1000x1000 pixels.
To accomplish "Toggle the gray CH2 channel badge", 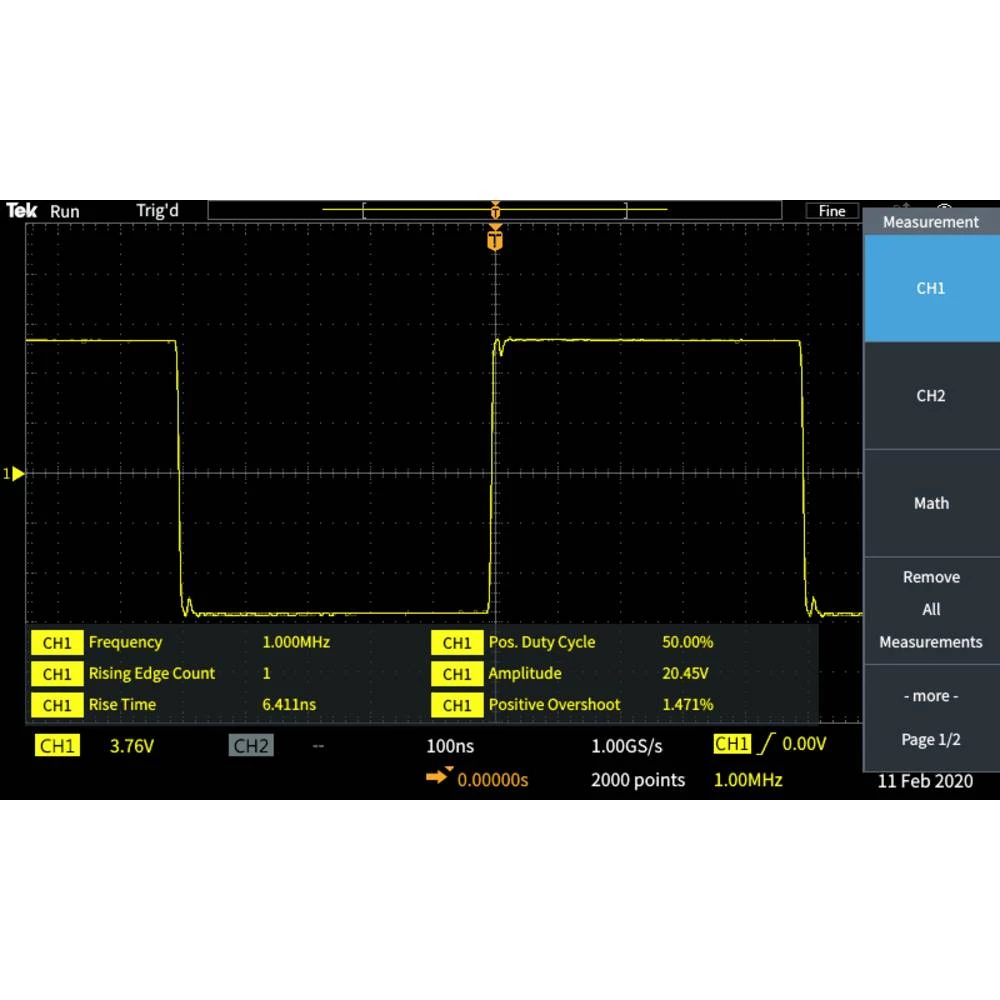I will [x=251, y=746].
